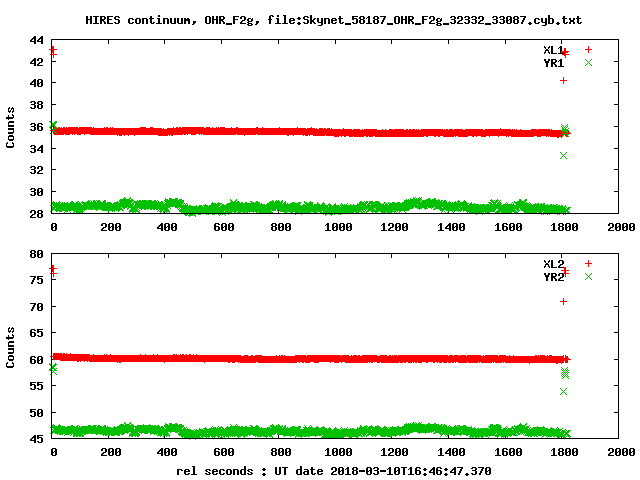
Task: Click the rel seconds UT date axis caption
Action: tap(333, 471)
